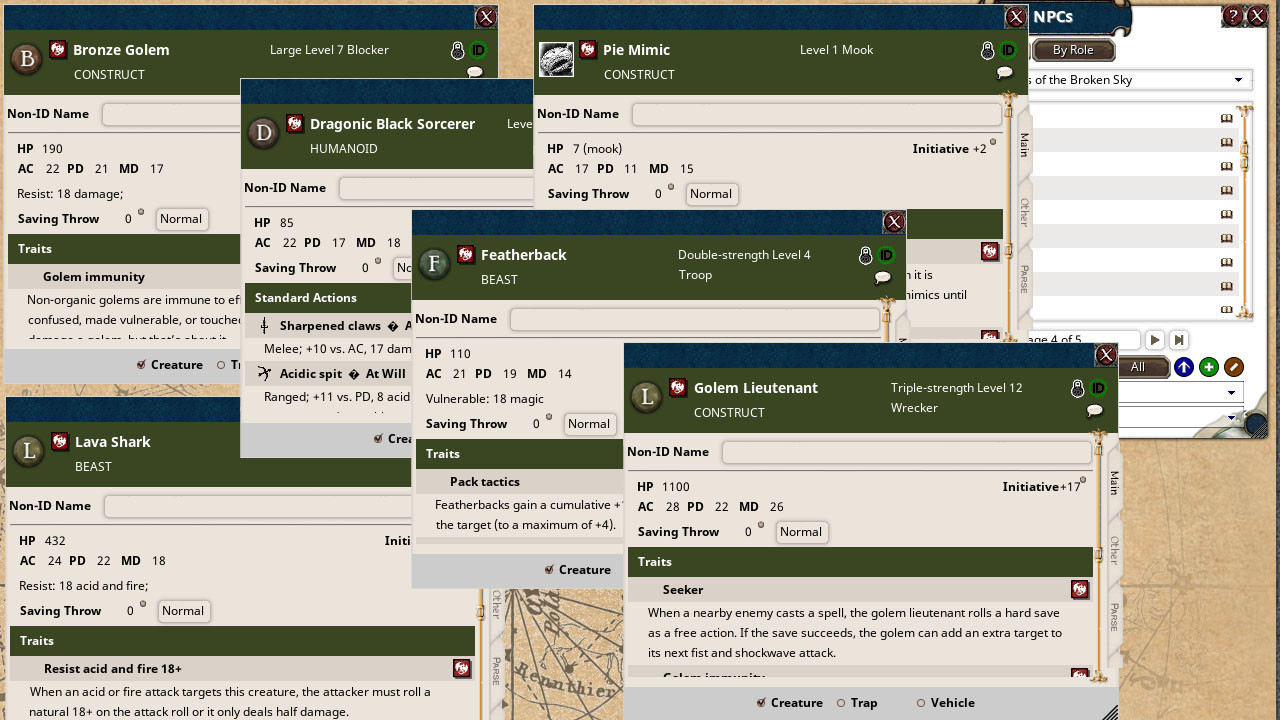The height and width of the screenshot is (720, 1280).
Task: Open the help question mark on NPCs window
Action: tap(1231, 16)
